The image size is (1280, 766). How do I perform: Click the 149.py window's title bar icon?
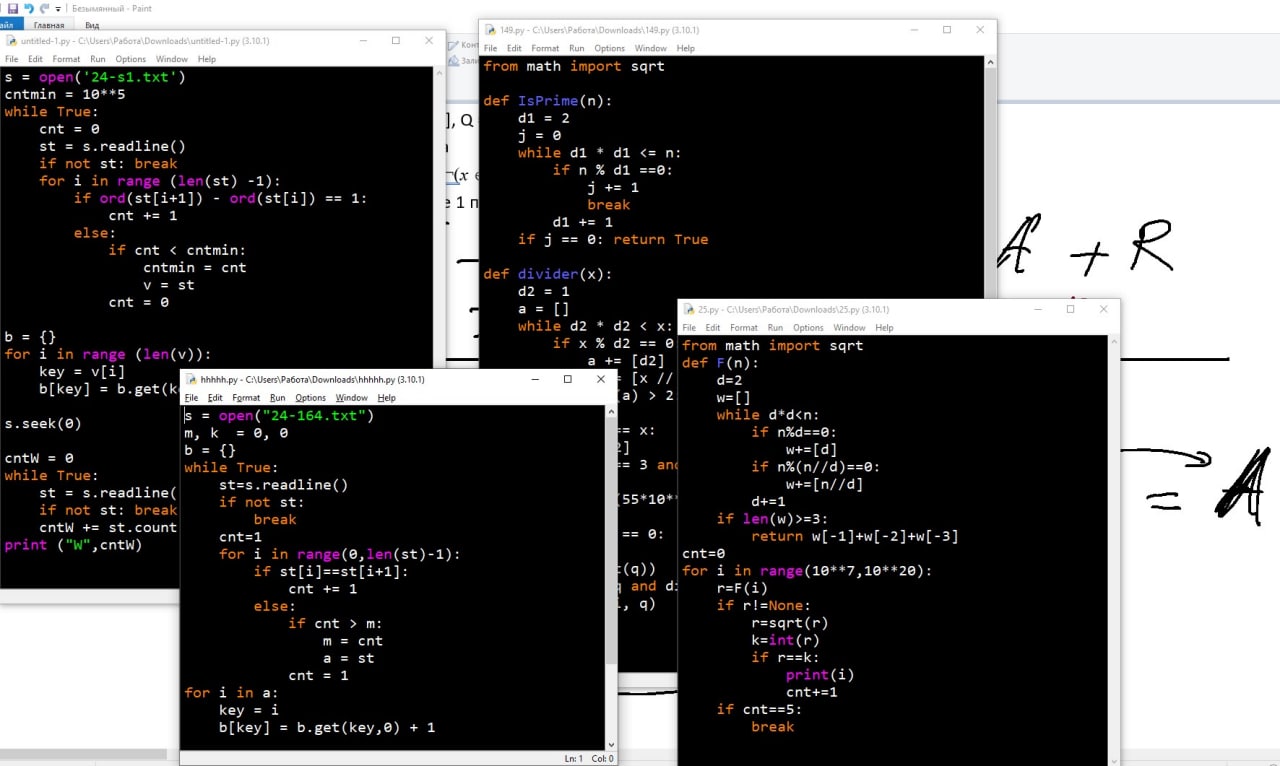click(490, 30)
